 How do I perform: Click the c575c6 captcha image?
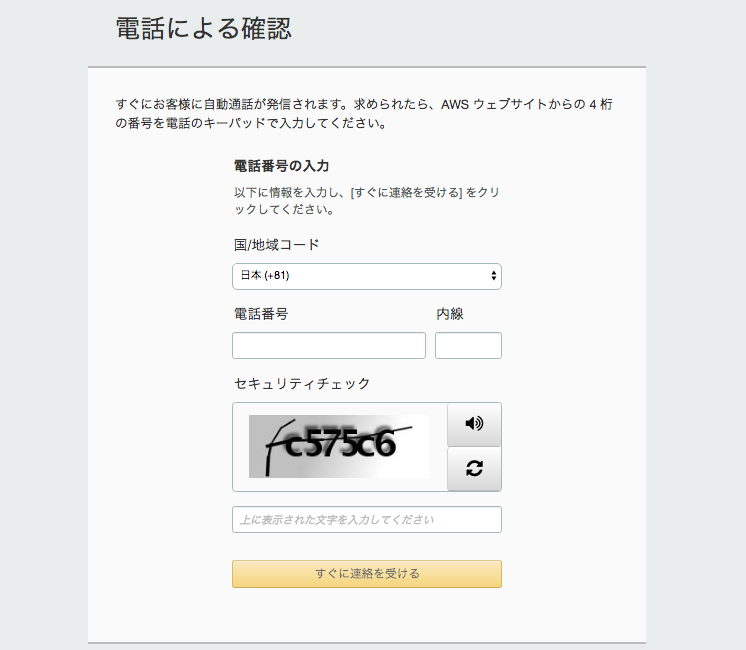click(339, 446)
